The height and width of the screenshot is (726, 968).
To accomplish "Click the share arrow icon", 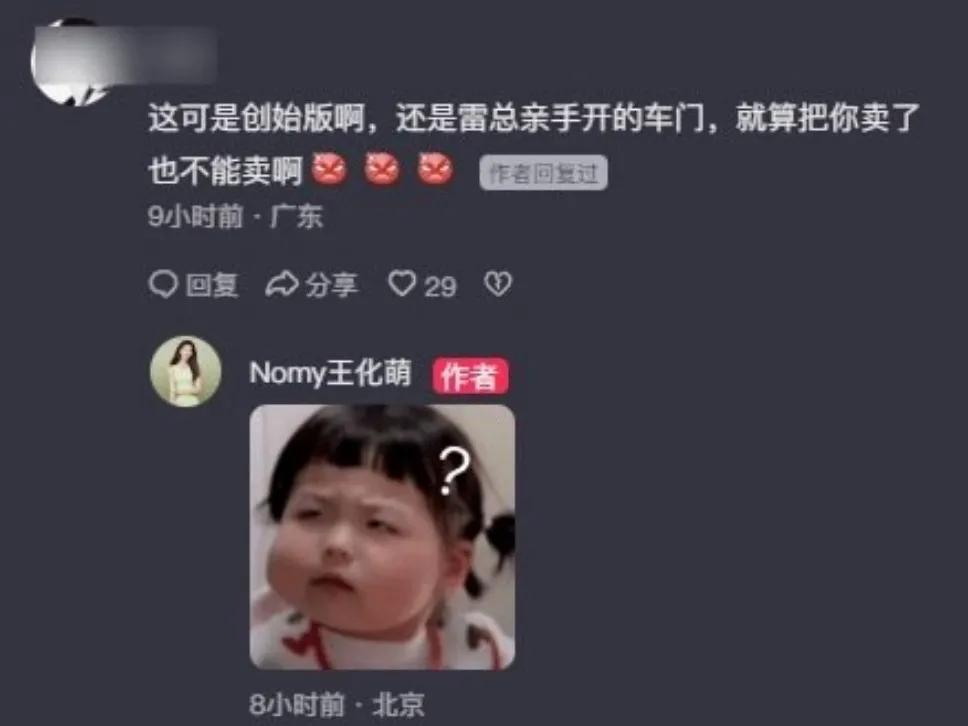I will [282, 285].
